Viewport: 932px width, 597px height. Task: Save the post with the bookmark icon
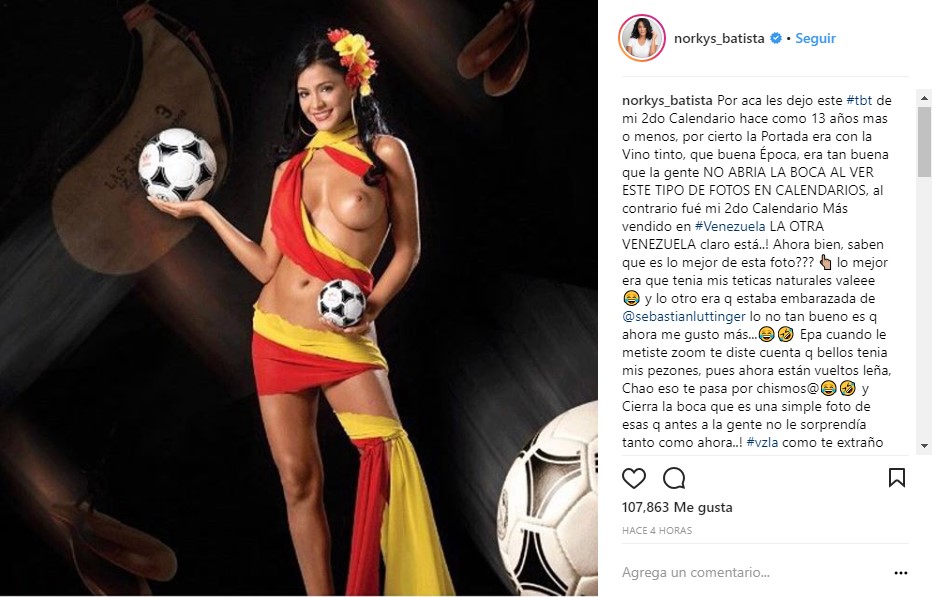point(897,477)
